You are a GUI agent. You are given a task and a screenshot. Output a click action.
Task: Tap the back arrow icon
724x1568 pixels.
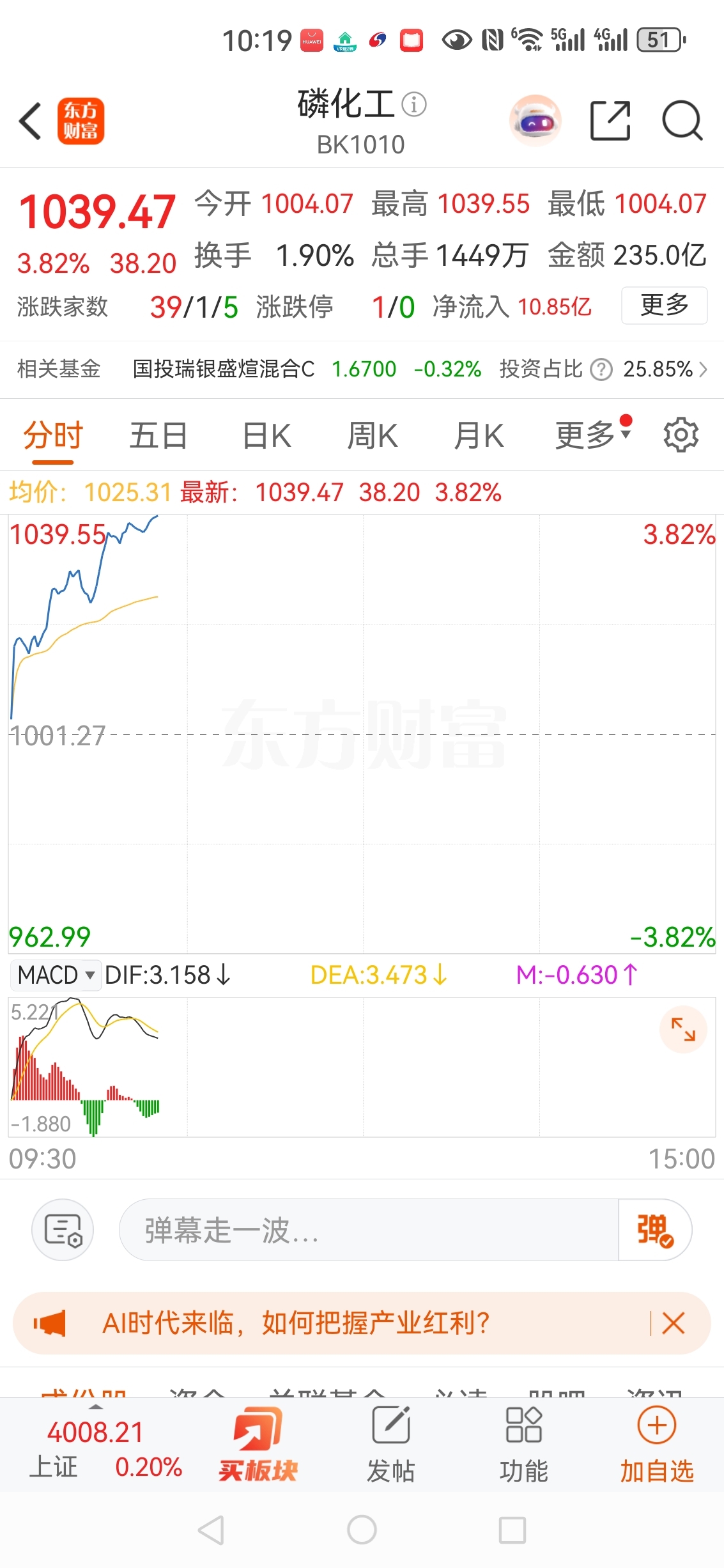[31, 121]
